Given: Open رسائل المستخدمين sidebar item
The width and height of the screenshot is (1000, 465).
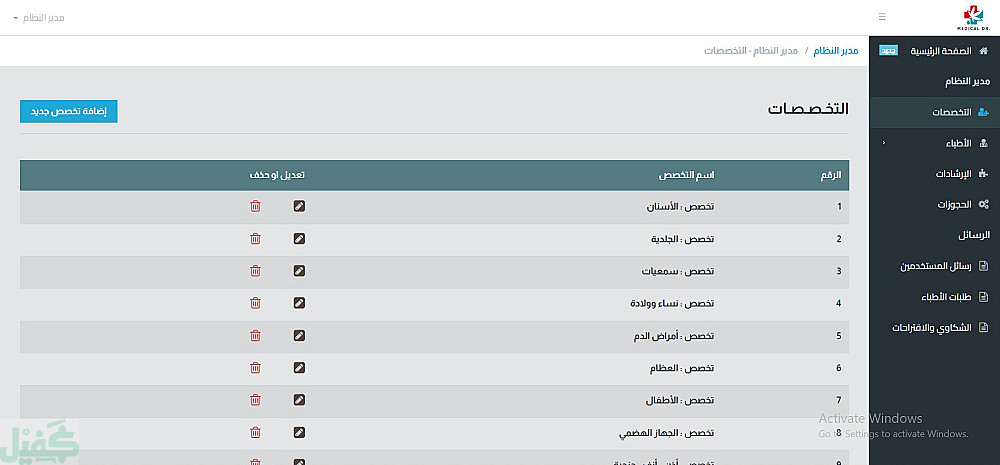Looking at the screenshot, I should [934, 266].
